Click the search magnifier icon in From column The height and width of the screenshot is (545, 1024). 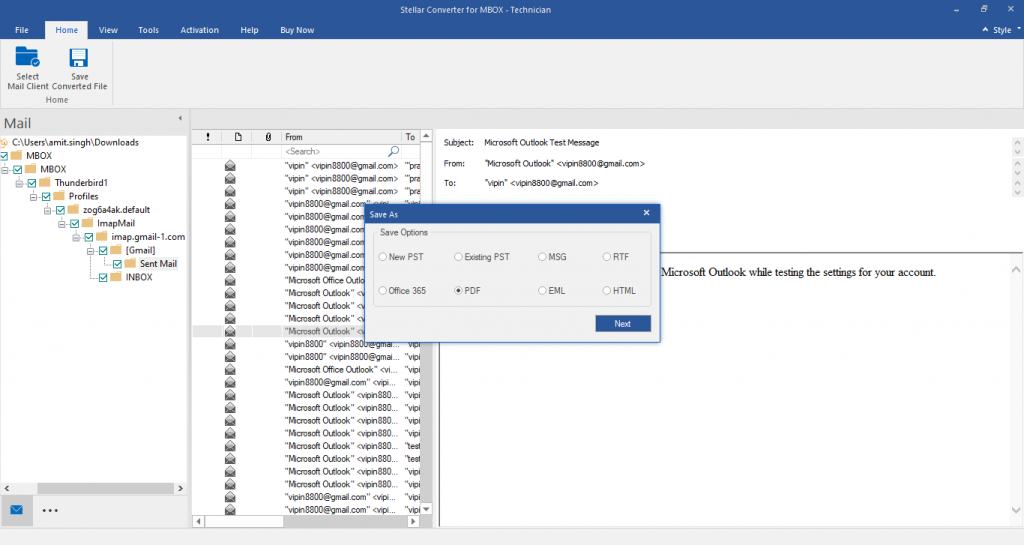click(x=393, y=151)
